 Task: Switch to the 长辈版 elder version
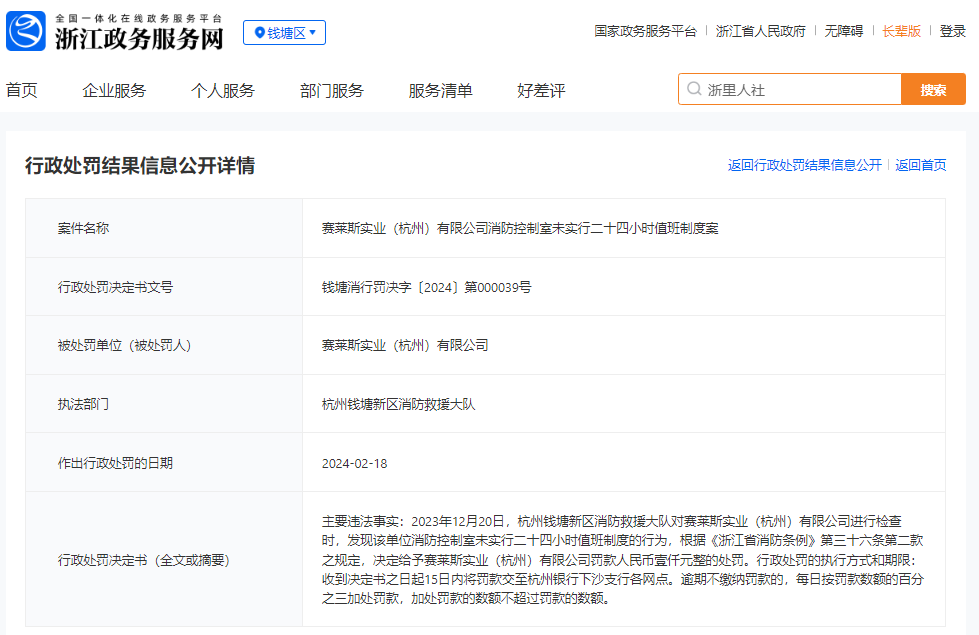click(902, 31)
